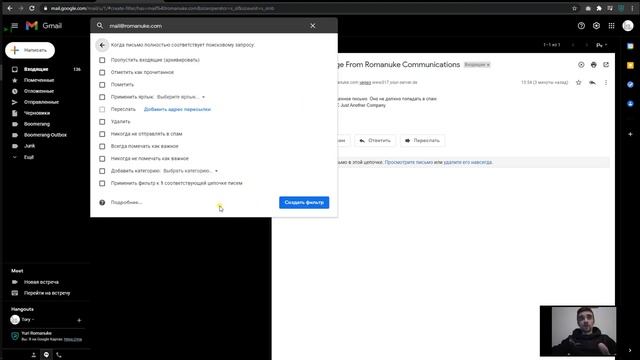Click the browser reload button
This screenshot has width=640, height=360.
[x=32, y=8]
